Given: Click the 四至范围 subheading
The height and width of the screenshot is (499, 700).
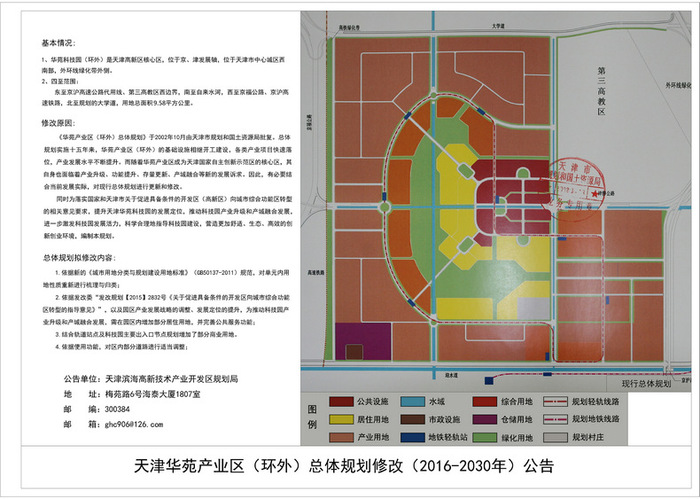Looking at the screenshot, I should 61,81.
